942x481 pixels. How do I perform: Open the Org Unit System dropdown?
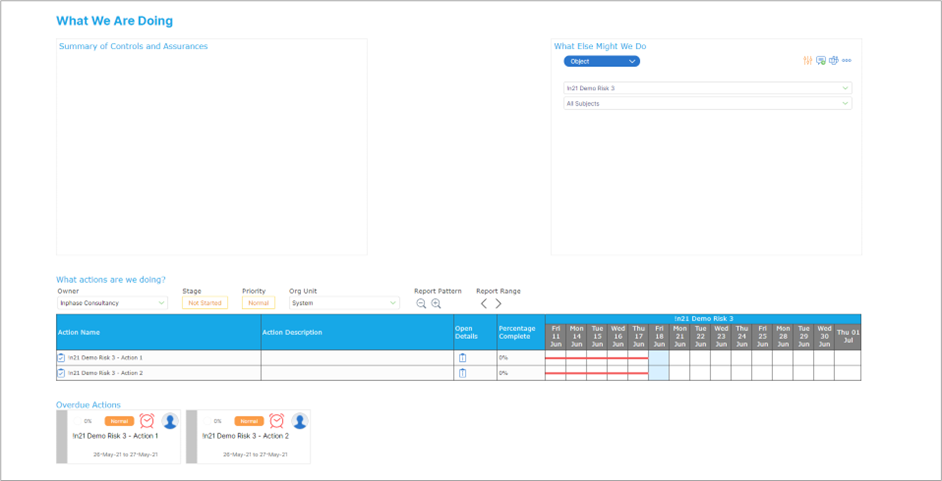344,303
